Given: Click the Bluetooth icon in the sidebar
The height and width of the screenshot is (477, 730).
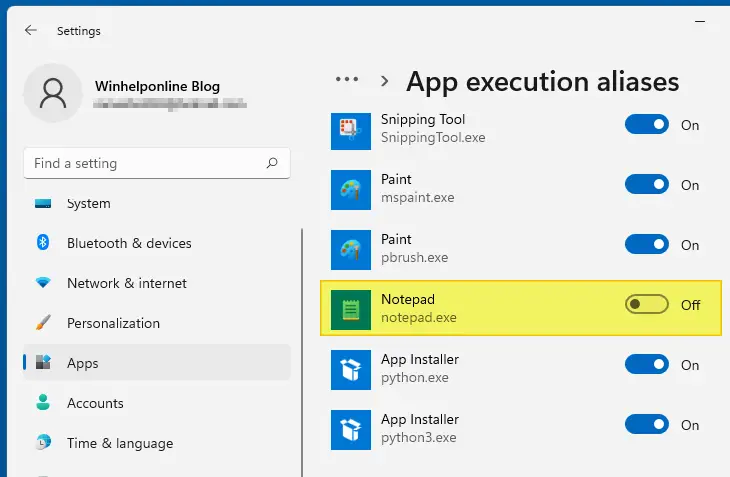Looking at the screenshot, I should (43, 242).
